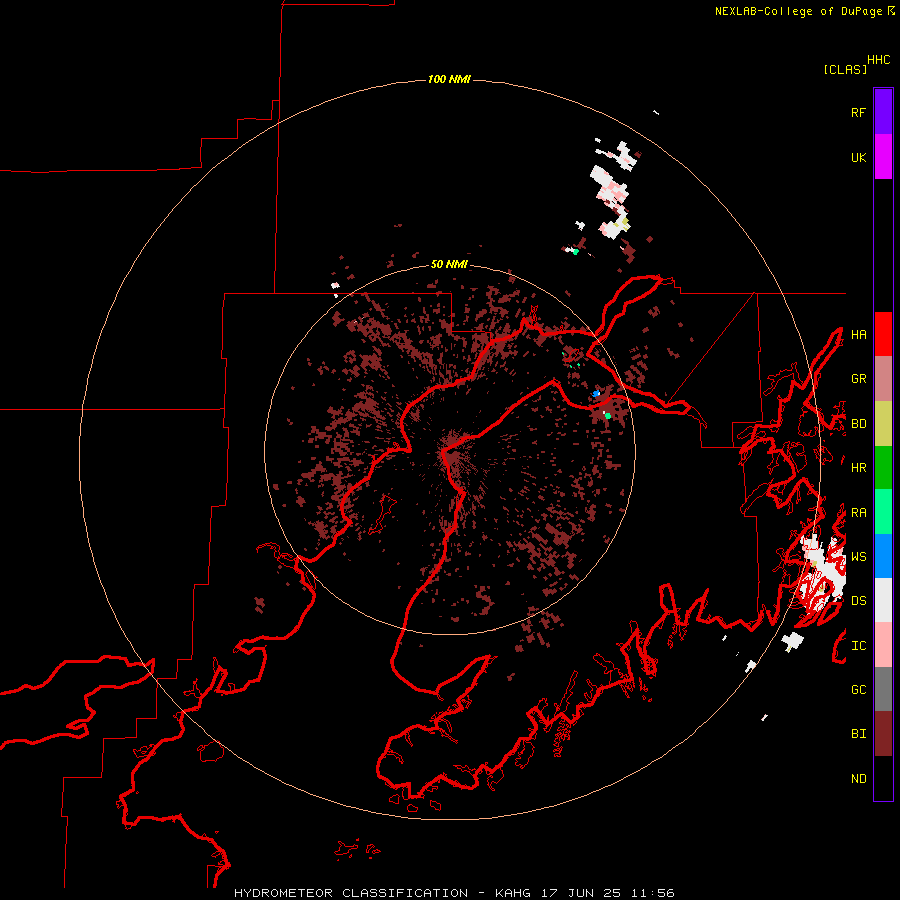Click the 100 NMI range ring label
900x900 pixels.
[x=449, y=79]
